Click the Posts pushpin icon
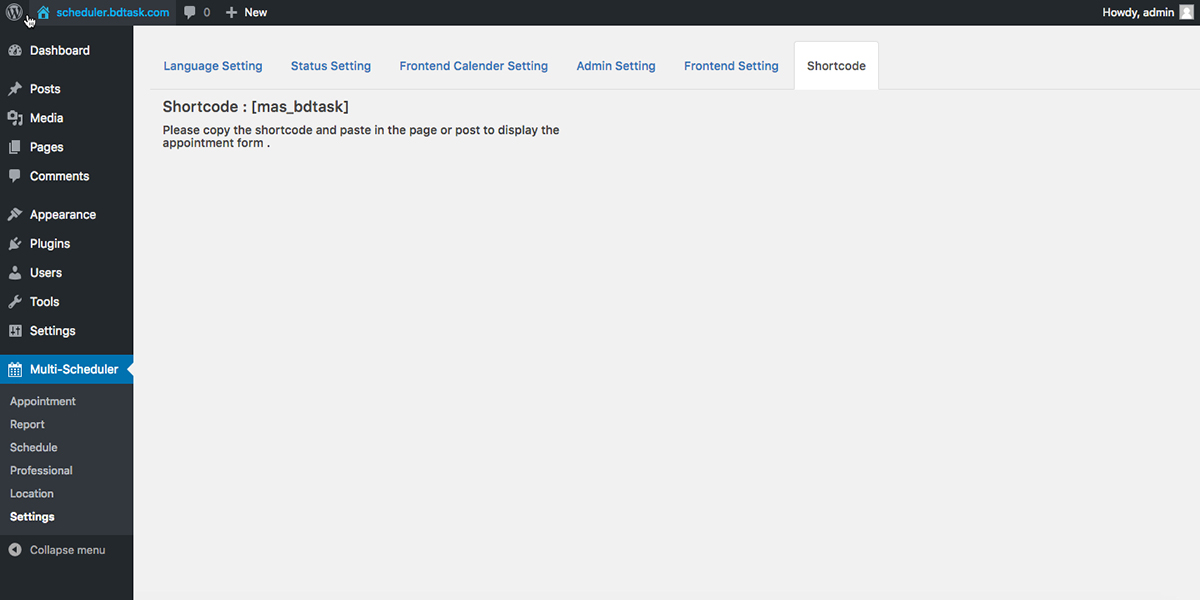 coord(15,89)
